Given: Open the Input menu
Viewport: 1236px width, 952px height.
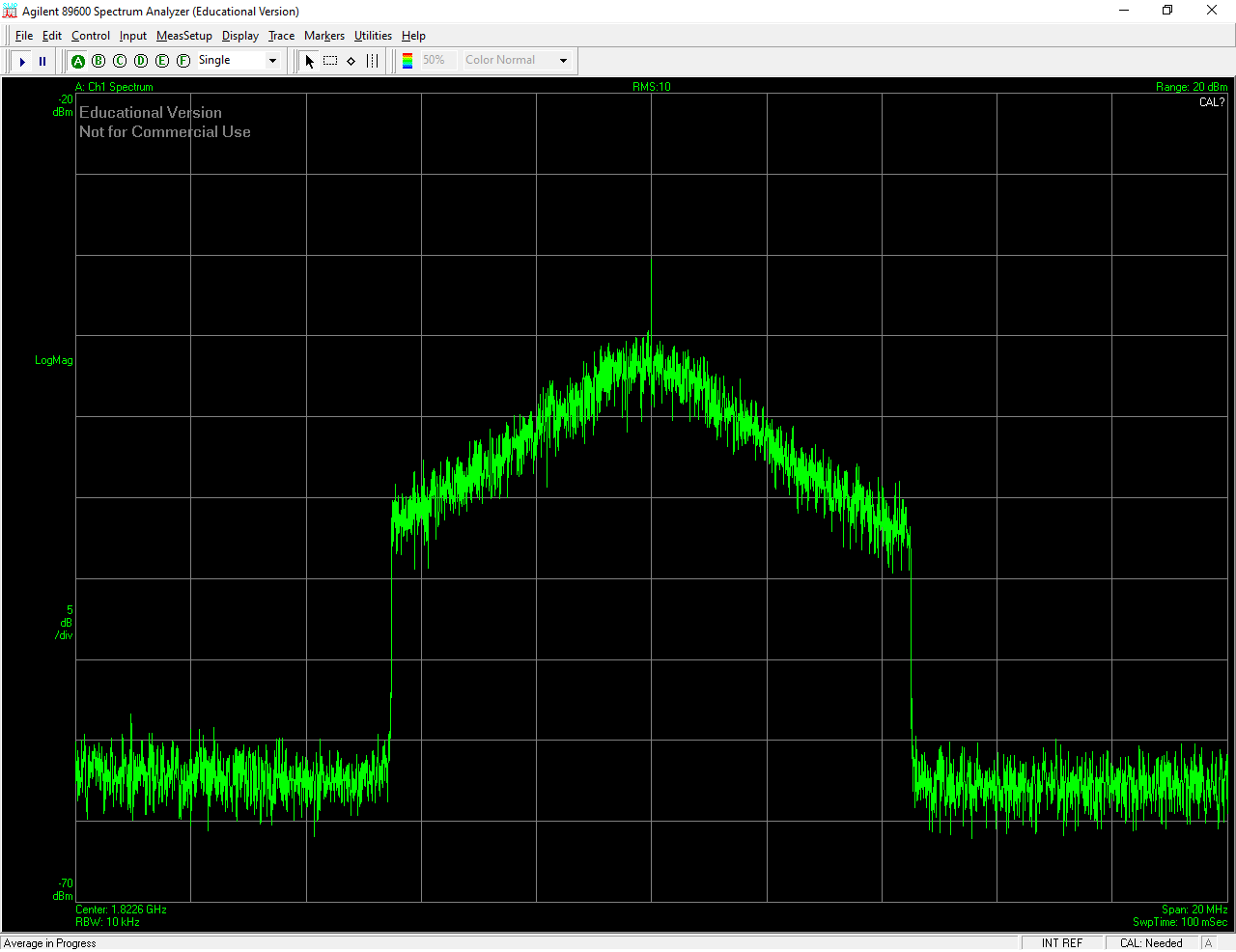Looking at the screenshot, I should tap(133, 36).
